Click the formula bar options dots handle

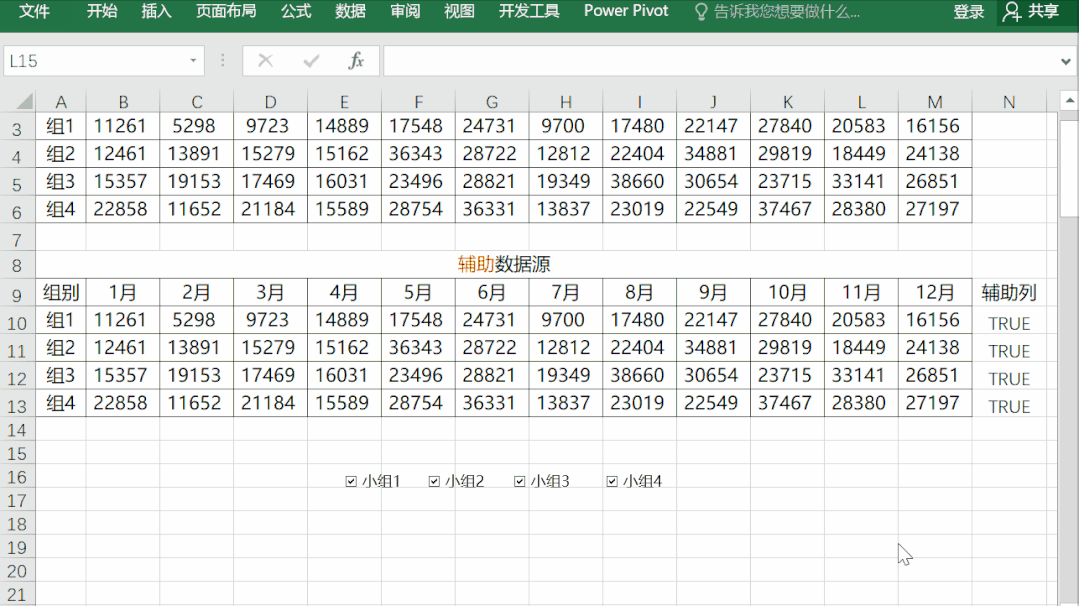(222, 61)
